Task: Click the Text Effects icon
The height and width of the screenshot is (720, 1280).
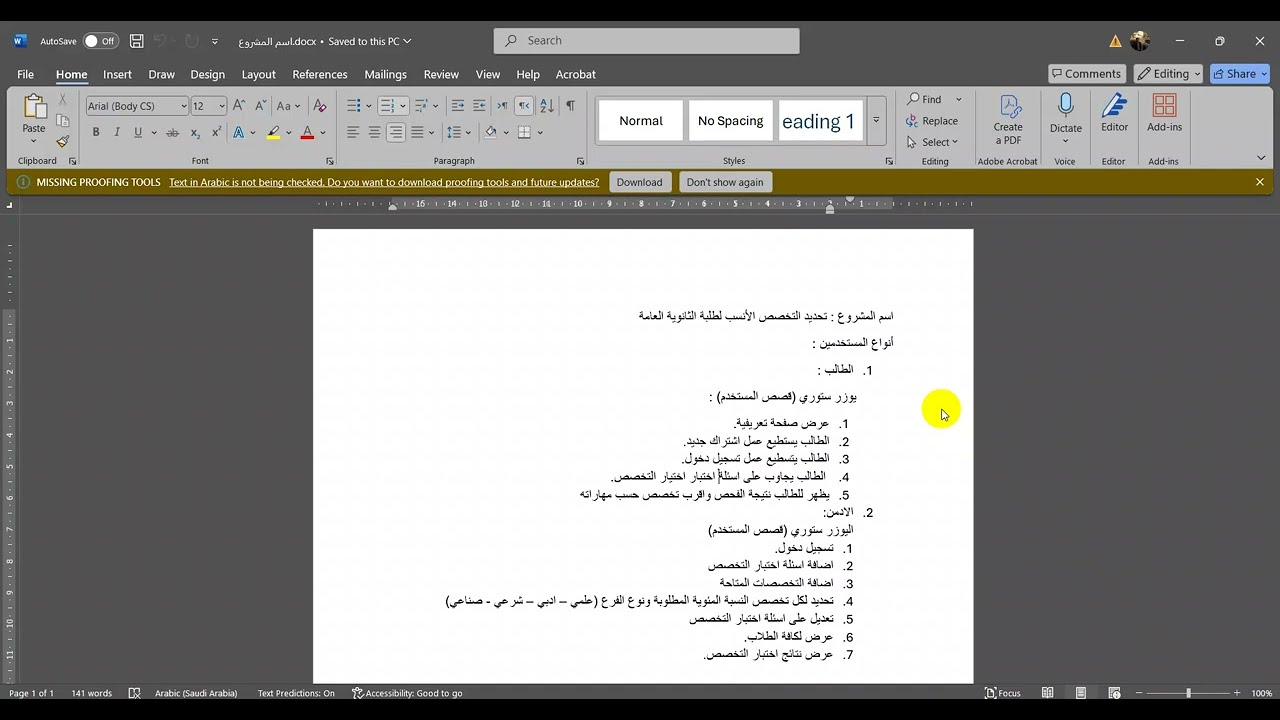Action: click(238, 132)
